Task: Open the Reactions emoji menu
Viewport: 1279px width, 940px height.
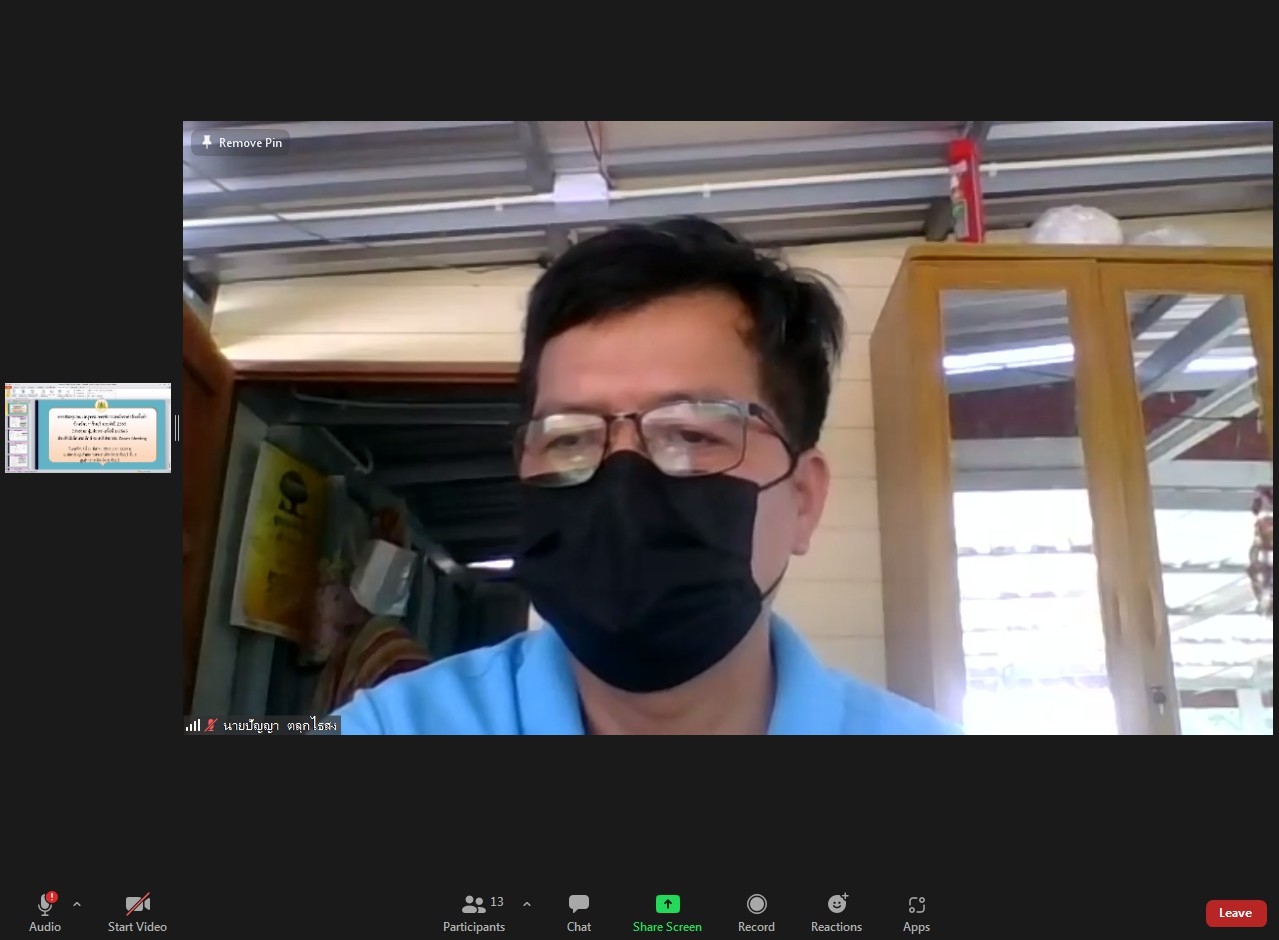Action: coord(836,912)
